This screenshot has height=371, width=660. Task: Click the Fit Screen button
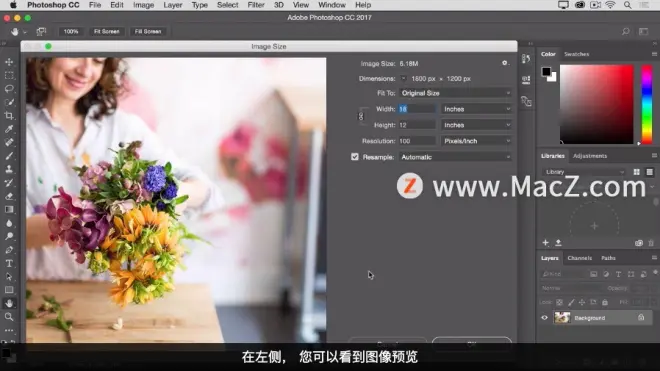[106, 32]
